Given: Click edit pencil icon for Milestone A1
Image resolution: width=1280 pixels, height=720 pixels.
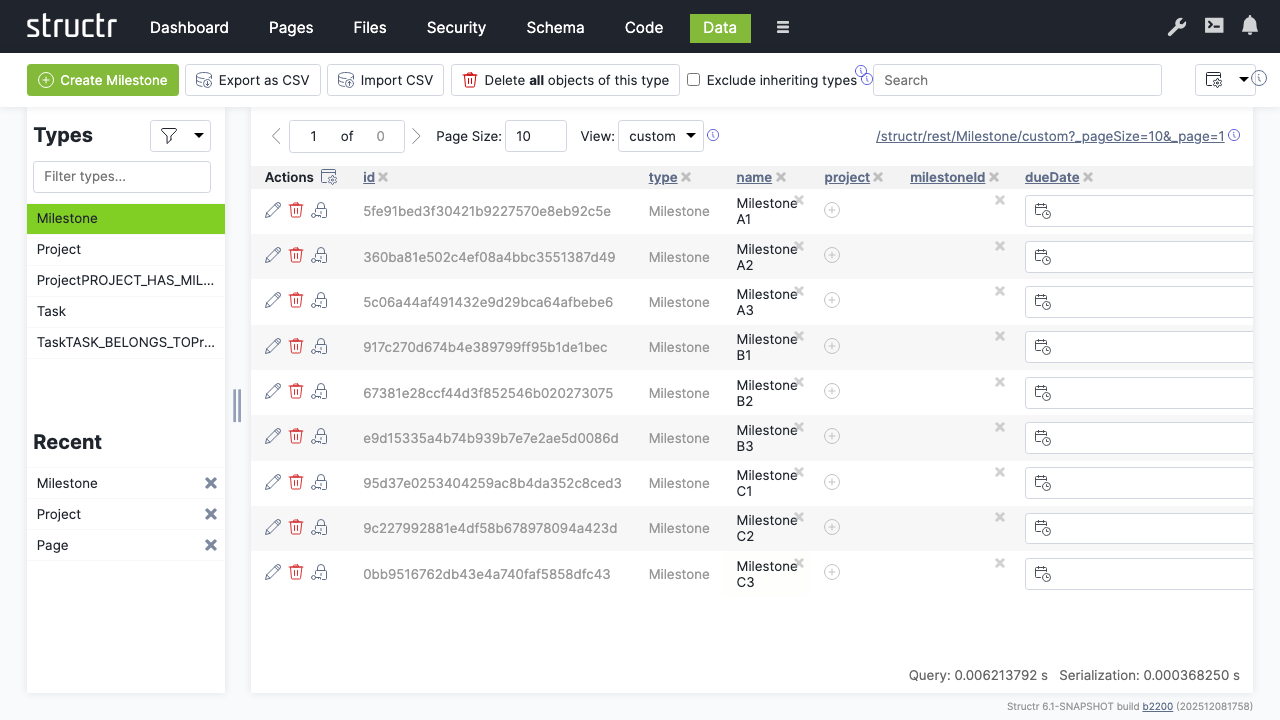Looking at the screenshot, I should coord(273,210).
